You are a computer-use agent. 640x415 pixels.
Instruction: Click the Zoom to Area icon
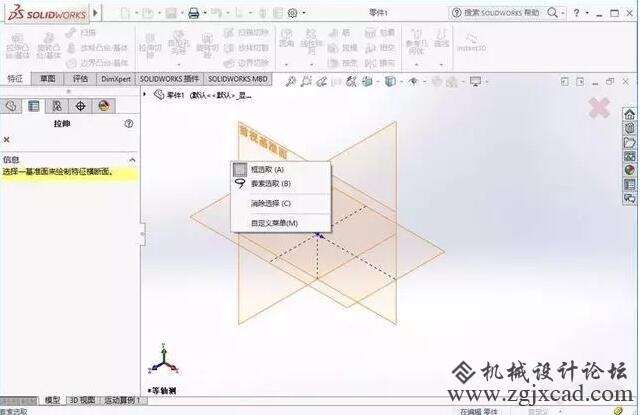(x=306, y=81)
